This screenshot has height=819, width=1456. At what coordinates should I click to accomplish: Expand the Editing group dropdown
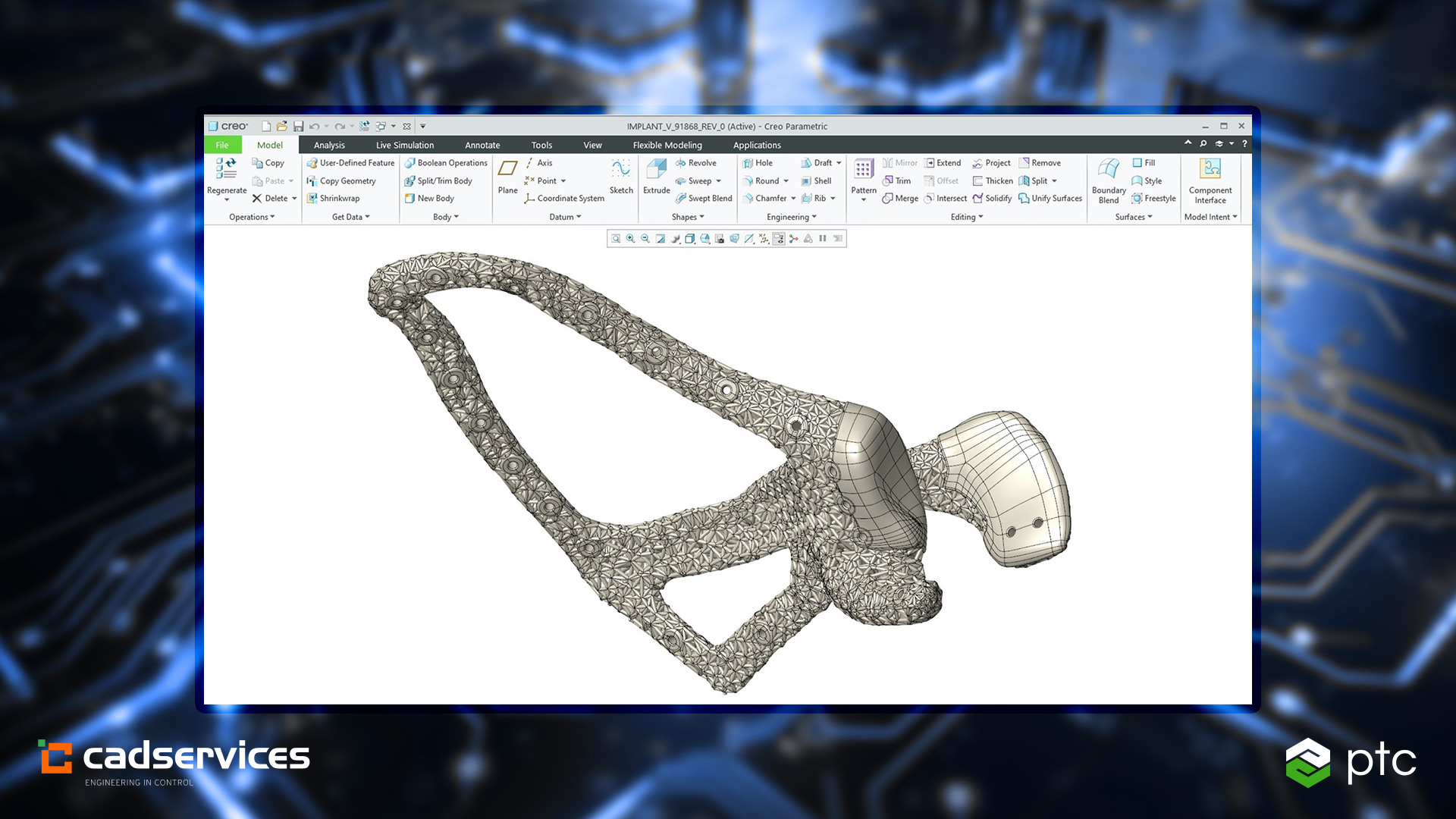pyautogui.click(x=967, y=217)
